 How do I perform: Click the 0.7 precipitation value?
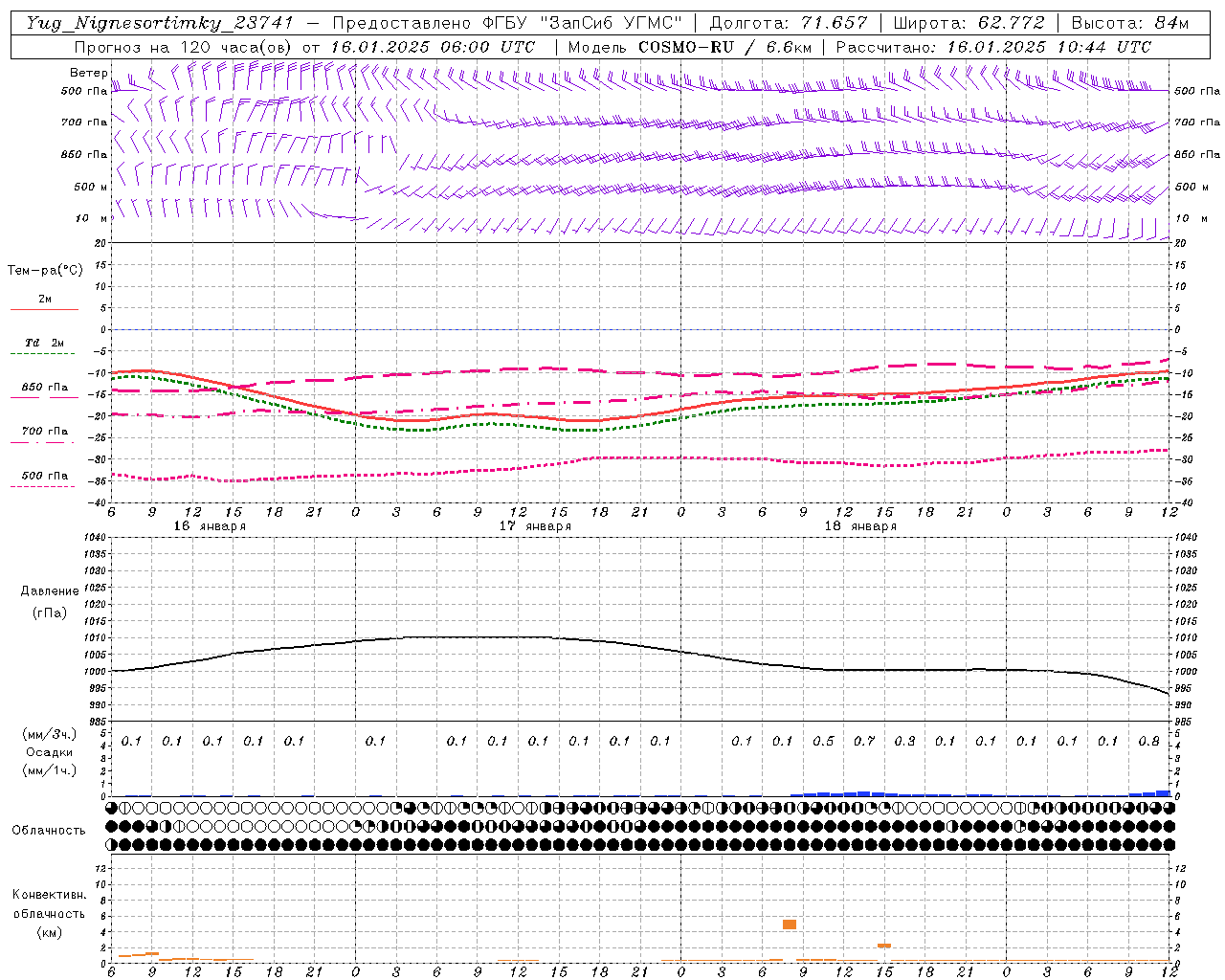pos(864,742)
